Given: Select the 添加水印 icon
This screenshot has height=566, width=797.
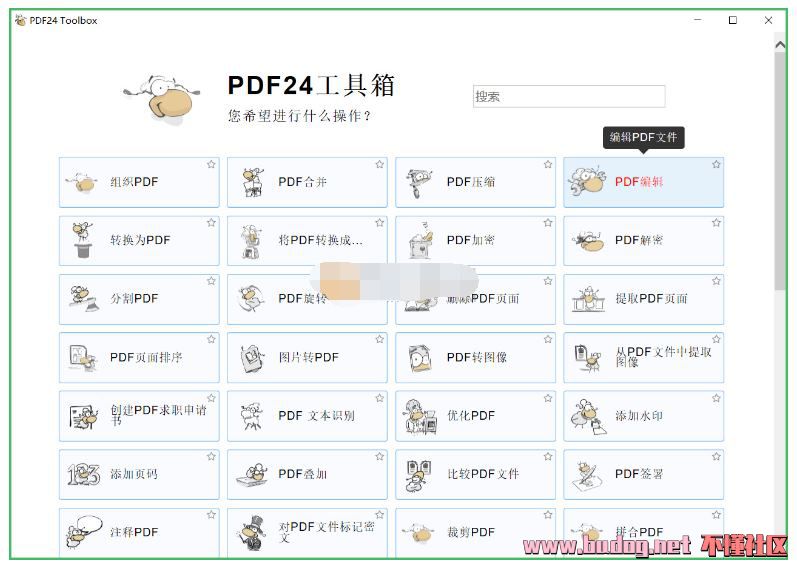Looking at the screenshot, I should pos(588,417).
